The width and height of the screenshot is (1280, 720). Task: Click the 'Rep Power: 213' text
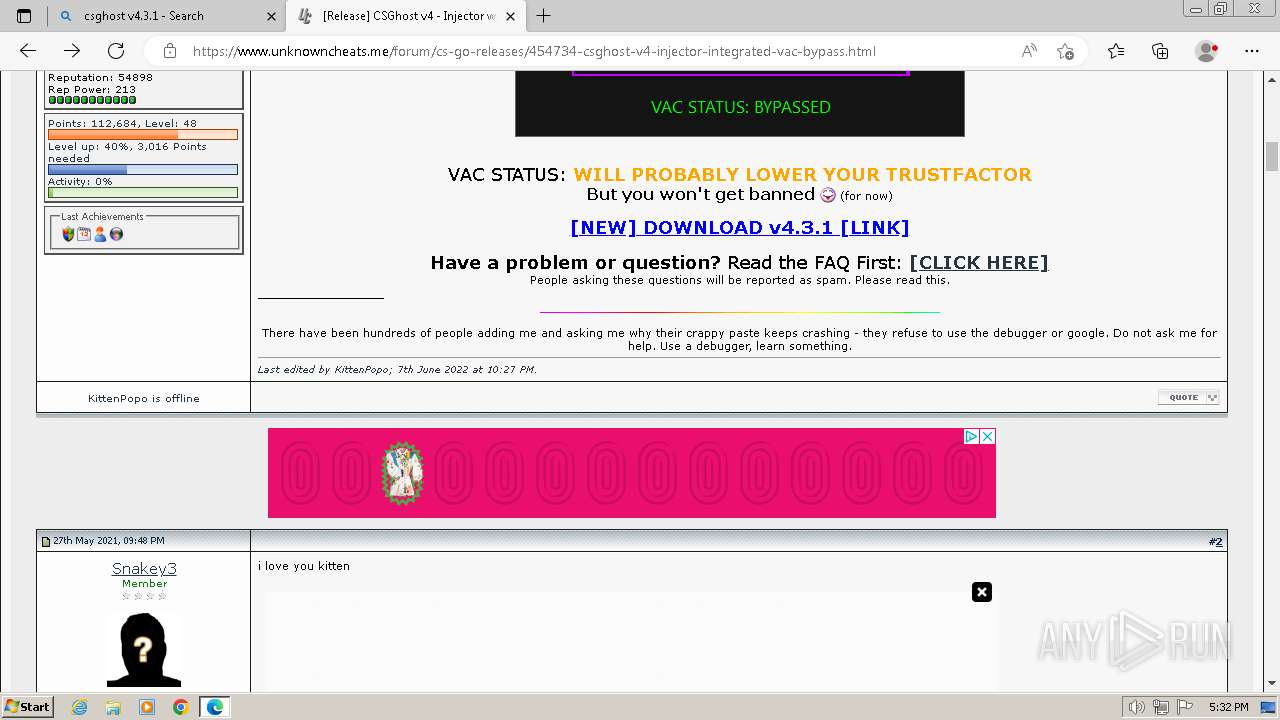(x=92, y=89)
